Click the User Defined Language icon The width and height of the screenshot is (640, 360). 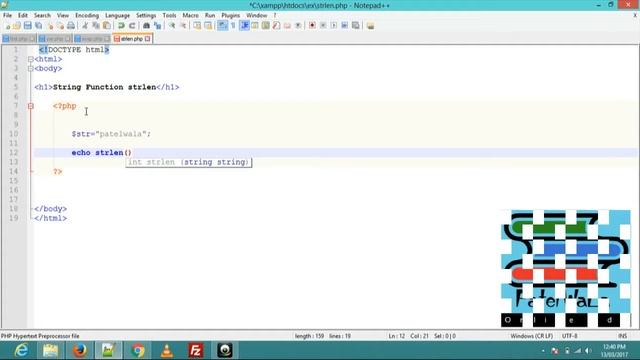click(255, 26)
